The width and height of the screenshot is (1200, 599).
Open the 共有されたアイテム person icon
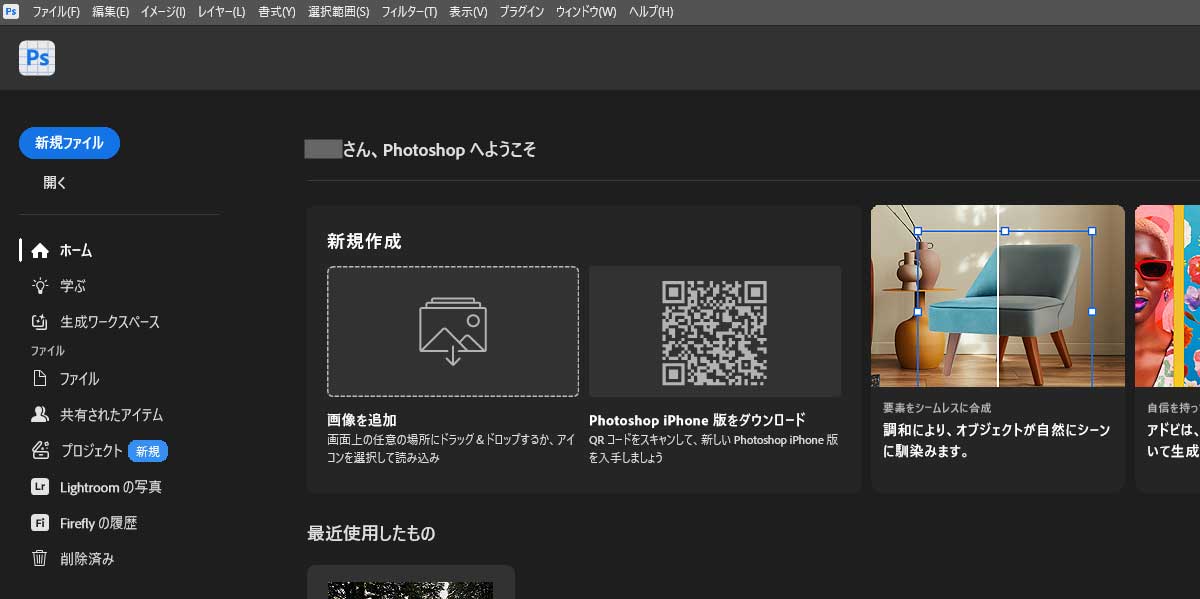40,415
